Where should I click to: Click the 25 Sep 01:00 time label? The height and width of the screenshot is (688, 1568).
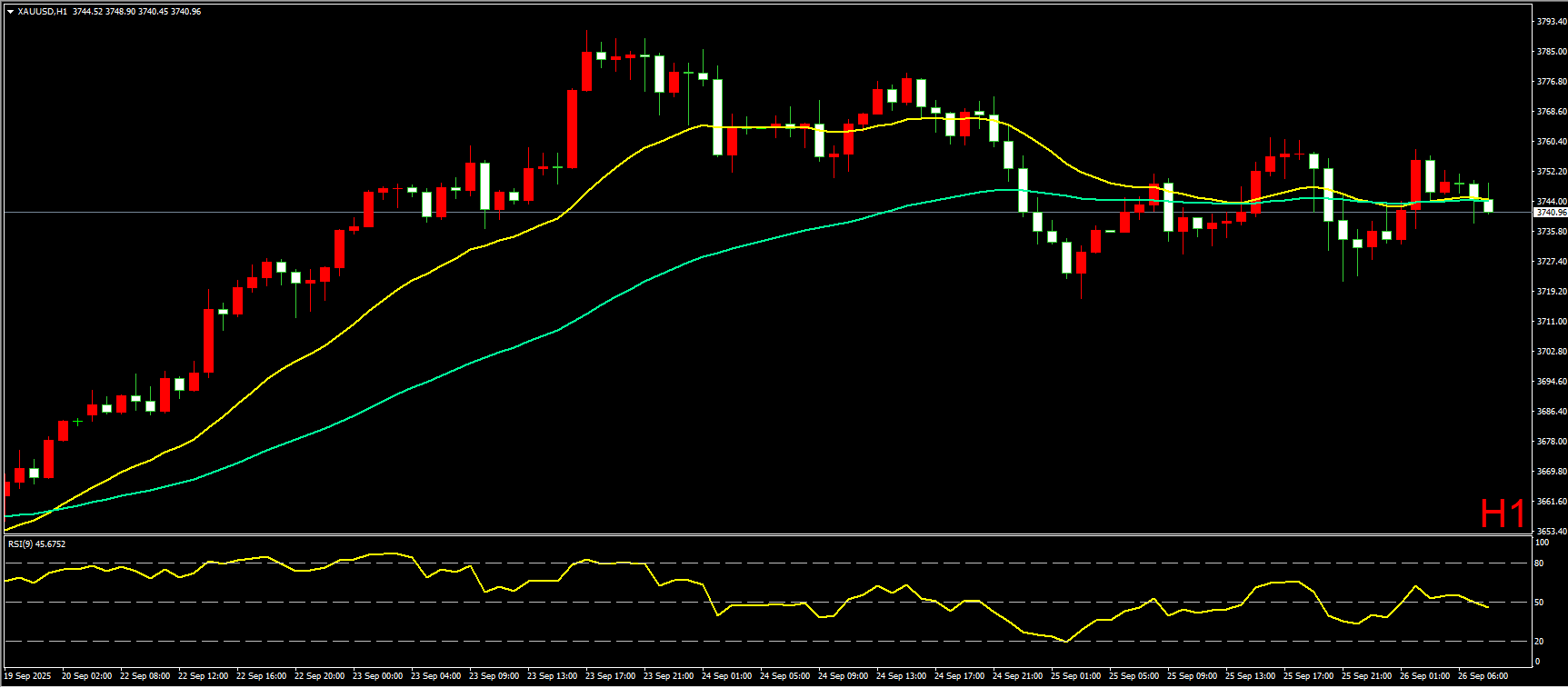point(1075,676)
